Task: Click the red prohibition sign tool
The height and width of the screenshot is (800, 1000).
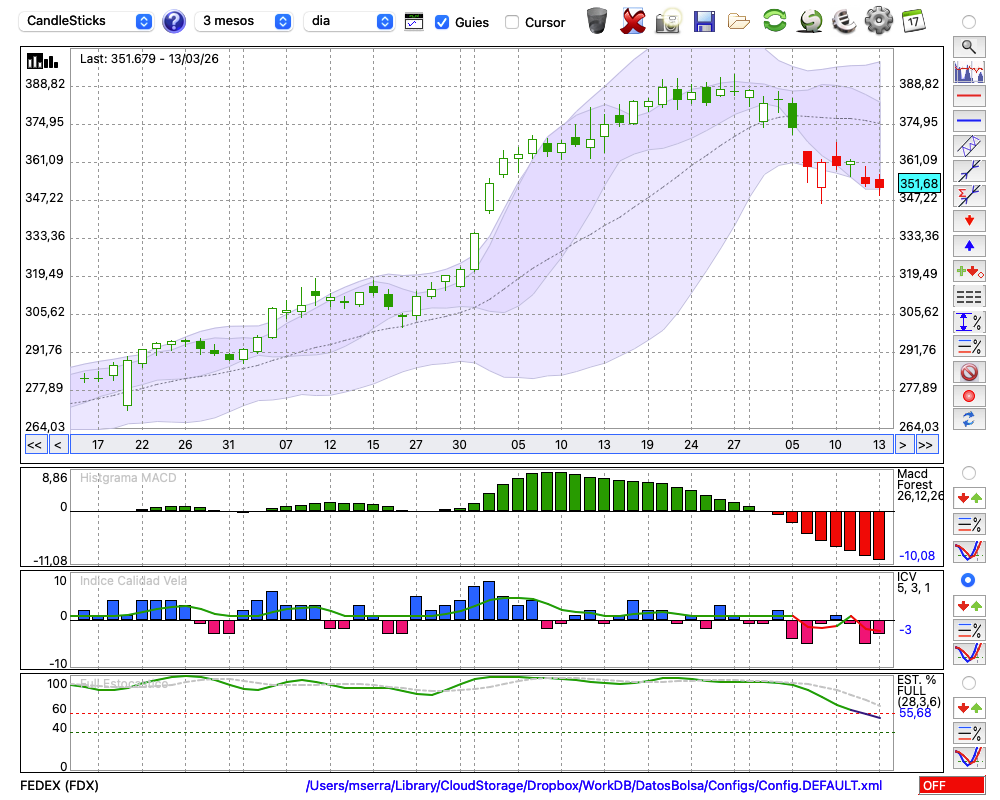Action: point(967,372)
